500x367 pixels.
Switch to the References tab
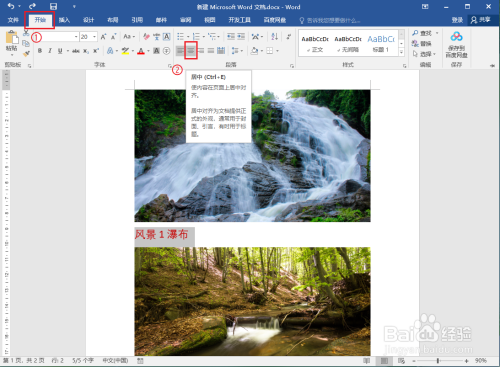137,20
